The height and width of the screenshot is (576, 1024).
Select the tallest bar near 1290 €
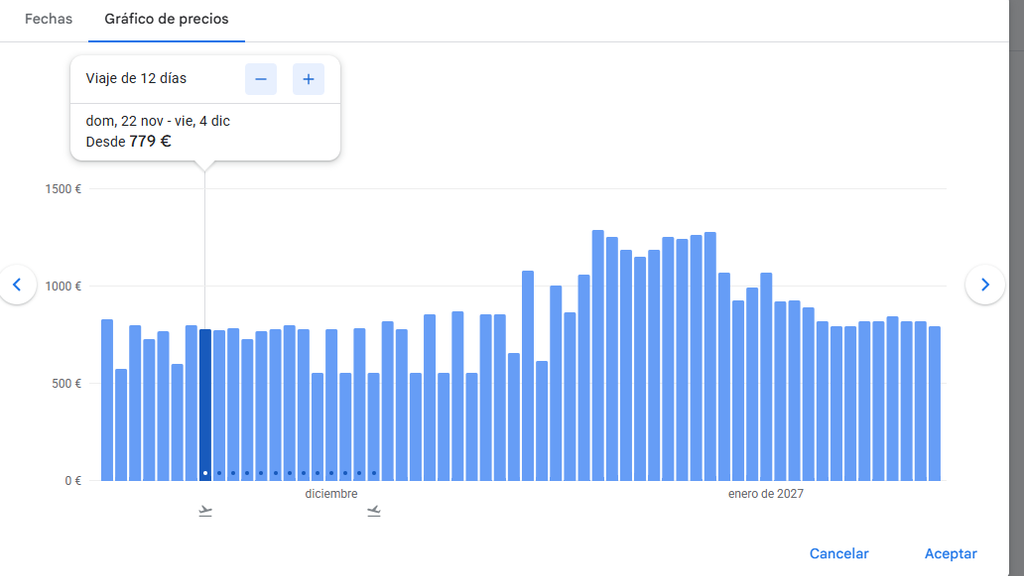[x=598, y=355]
